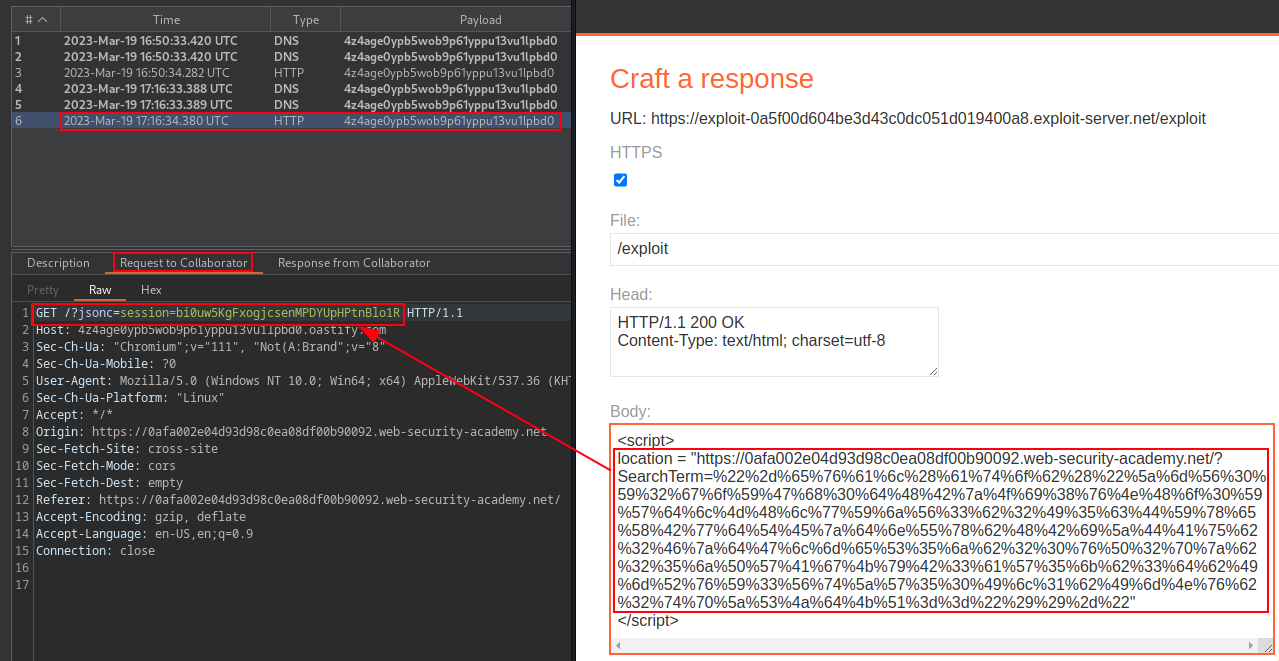
Task: Select interaction row 5 DNS at 17:16:33.389
Action: pyautogui.click(x=291, y=105)
